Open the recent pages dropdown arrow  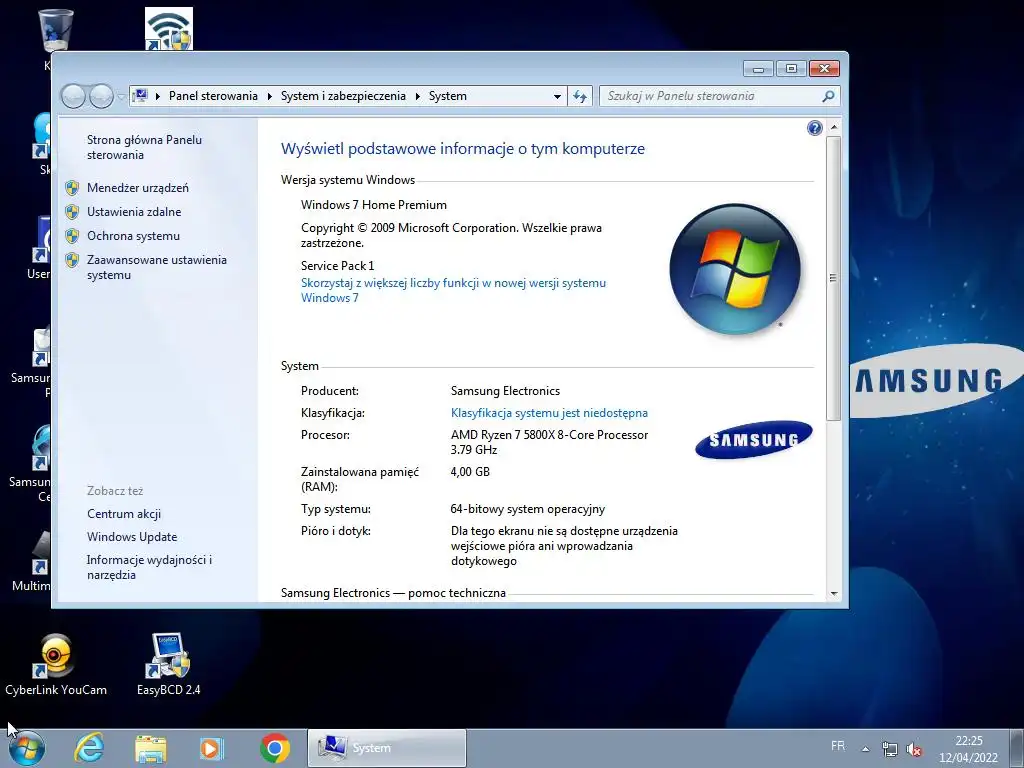coord(121,97)
